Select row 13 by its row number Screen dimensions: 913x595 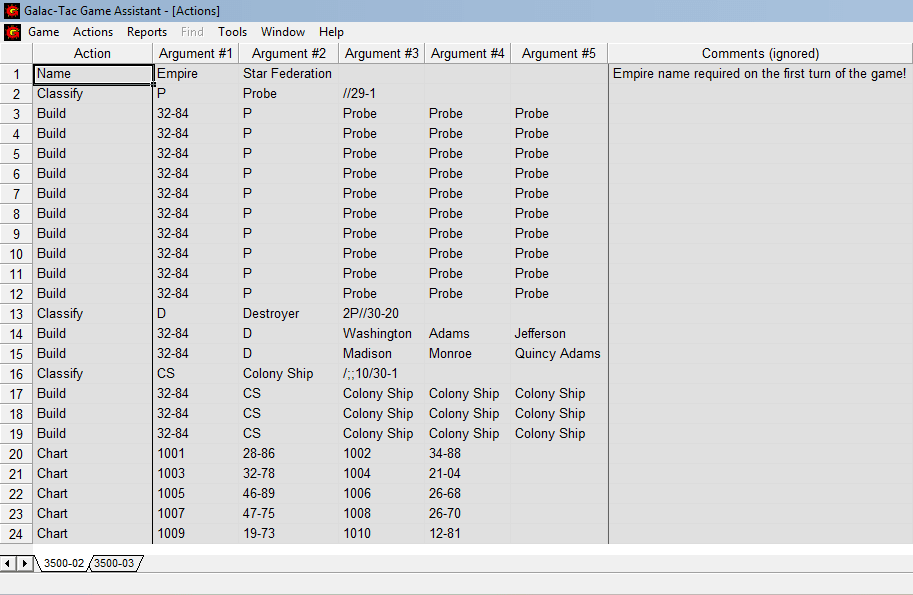click(16, 313)
